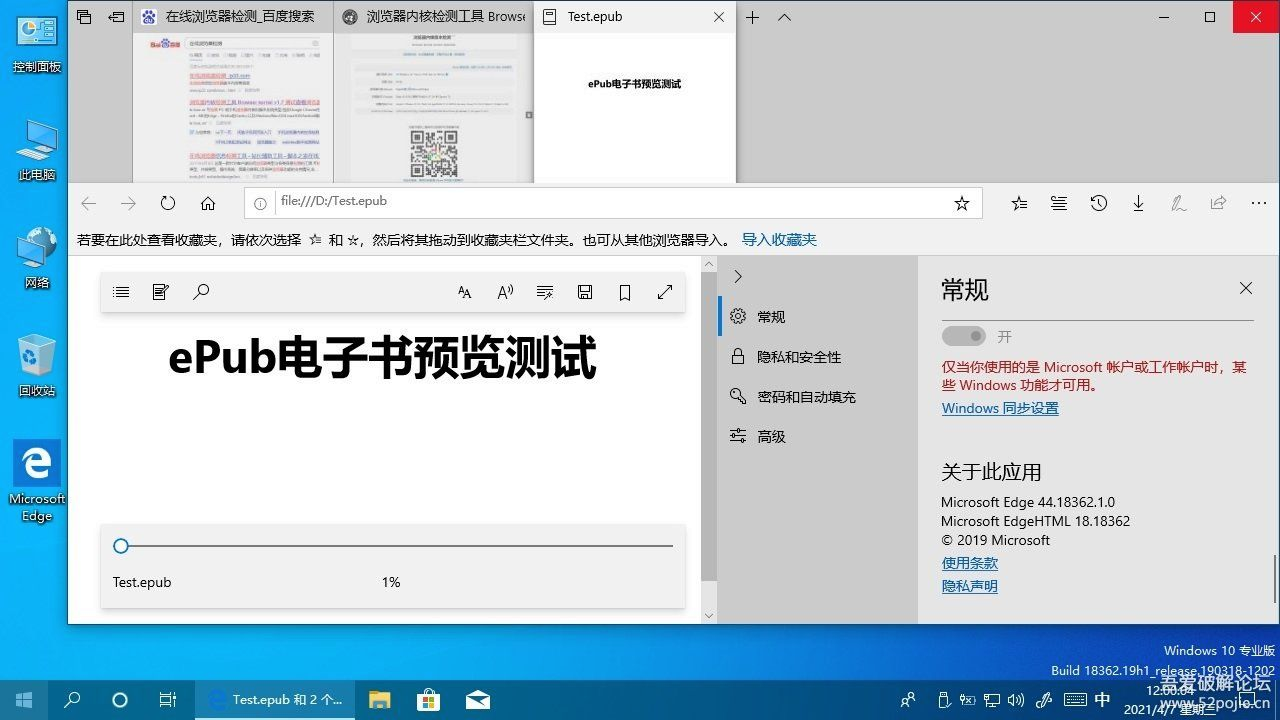Search inside the EPUB book
Image resolution: width=1280 pixels, height=720 pixels.
tap(201, 292)
